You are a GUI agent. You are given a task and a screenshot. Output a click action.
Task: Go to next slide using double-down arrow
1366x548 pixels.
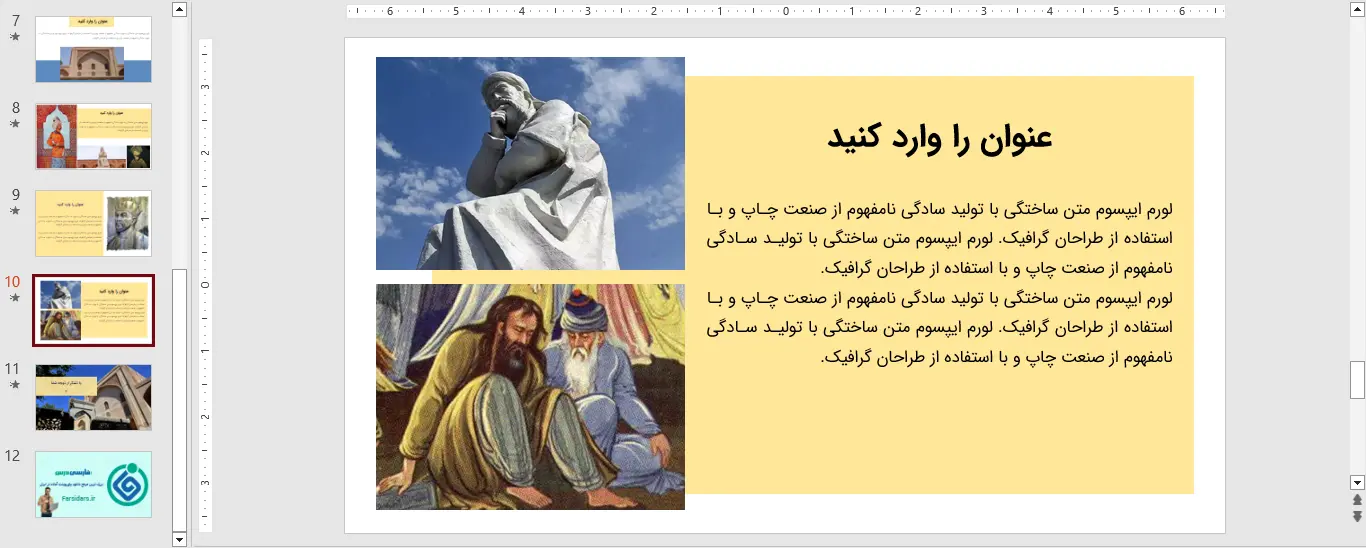coord(1357,516)
